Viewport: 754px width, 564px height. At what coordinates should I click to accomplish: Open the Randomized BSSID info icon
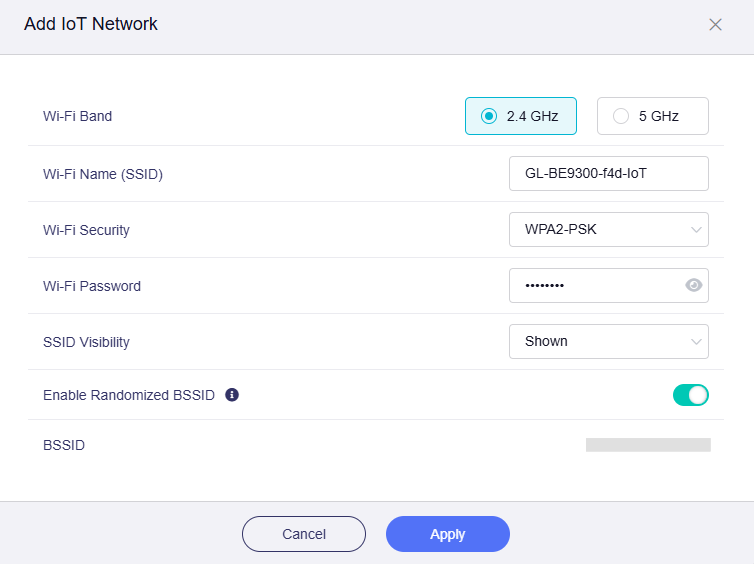coord(232,395)
